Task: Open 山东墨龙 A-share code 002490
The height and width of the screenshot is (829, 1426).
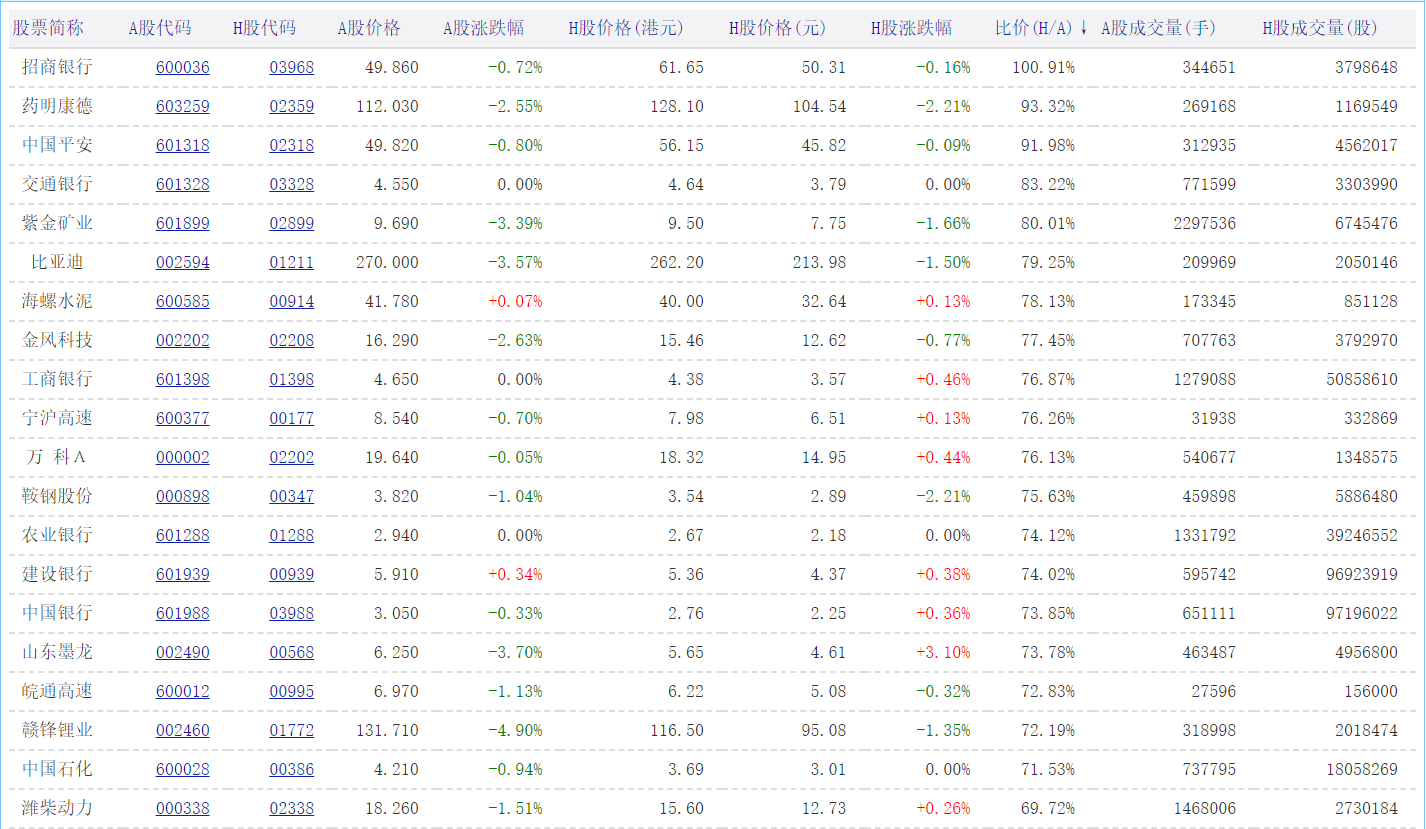Action: [183, 652]
